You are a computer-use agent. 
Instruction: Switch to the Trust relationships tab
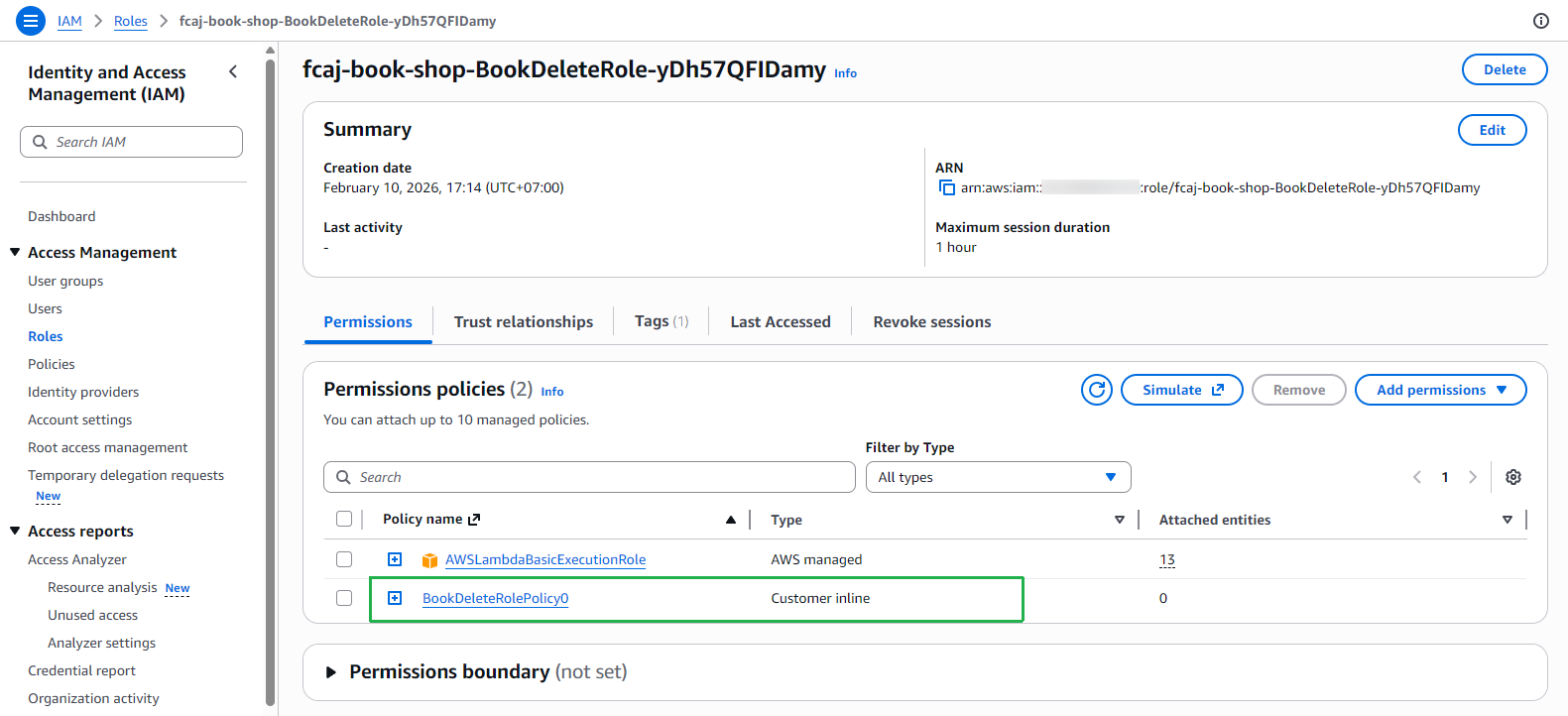tap(524, 321)
